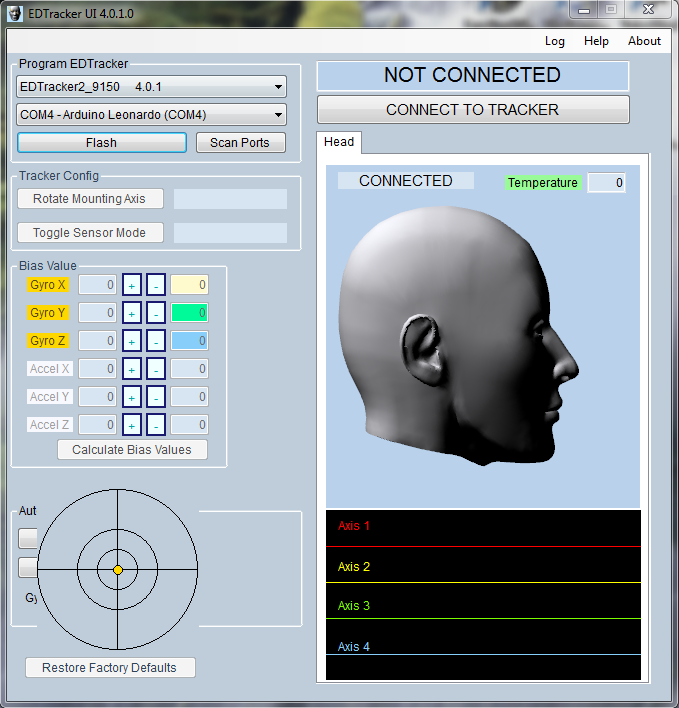Click the blue Gyro Z reading box
Screen dimensions: 679x708
(x=190, y=341)
